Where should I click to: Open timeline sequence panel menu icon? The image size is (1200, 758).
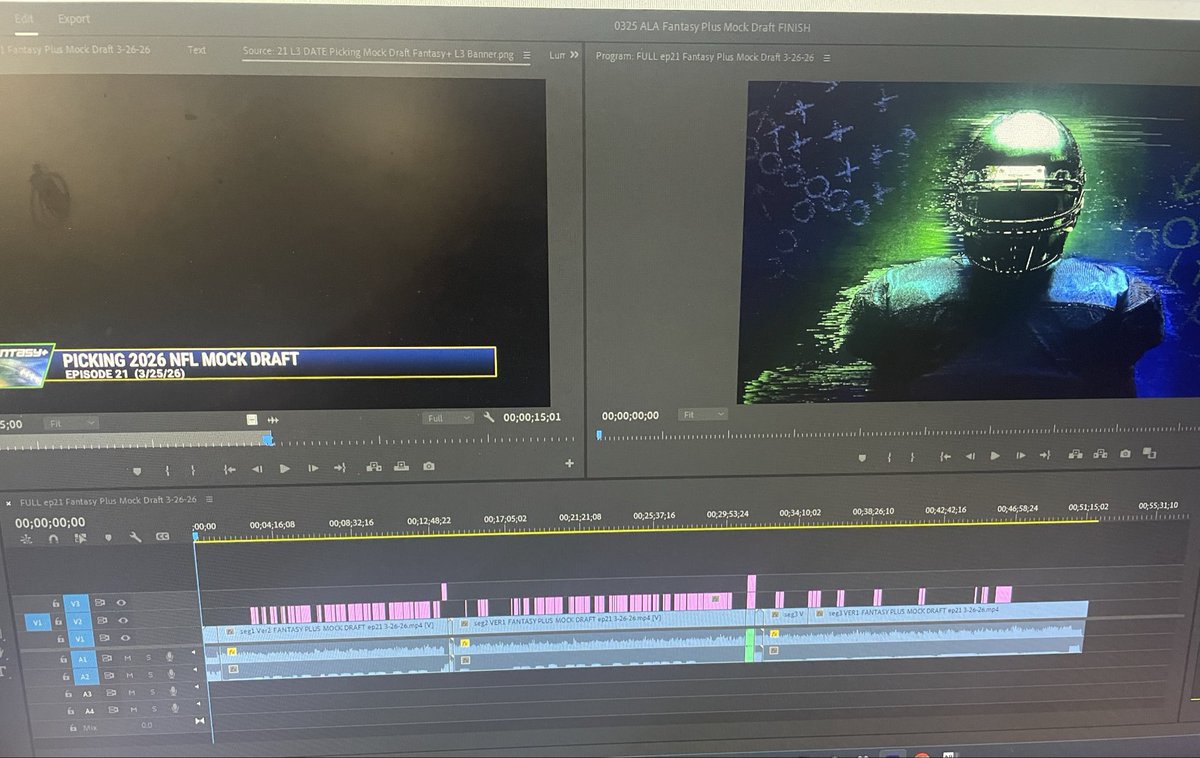point(208,499)
